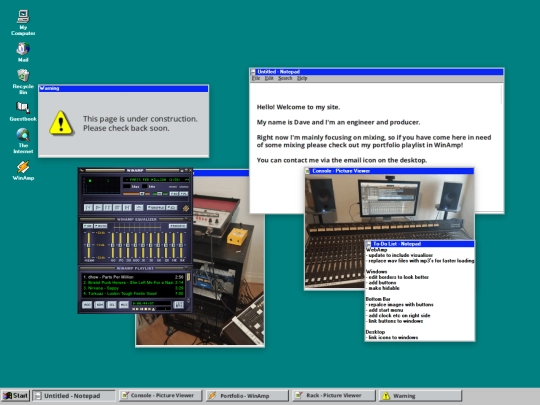Toggle the EQ window button in Winamp
The image size is (540, 405).
(x=174, y=194)
